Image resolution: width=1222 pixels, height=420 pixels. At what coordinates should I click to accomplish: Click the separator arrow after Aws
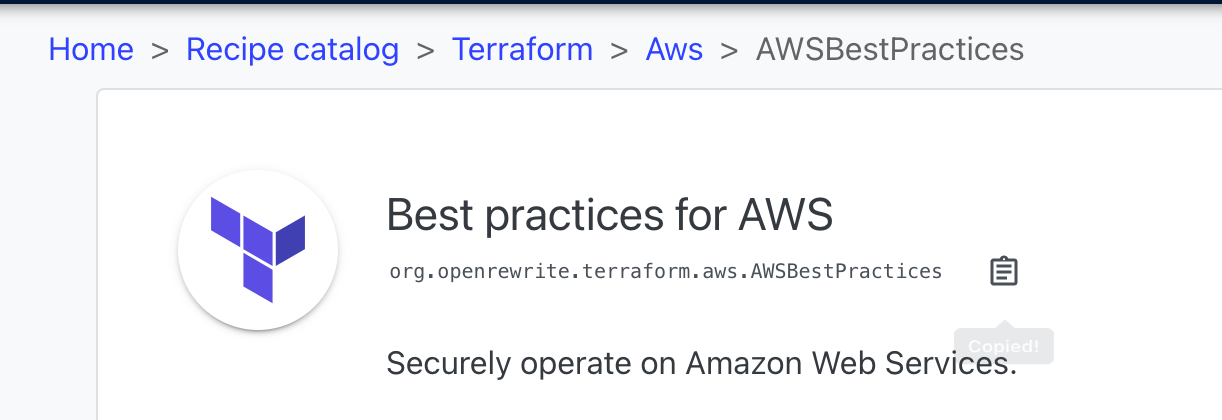coord(730,50)
